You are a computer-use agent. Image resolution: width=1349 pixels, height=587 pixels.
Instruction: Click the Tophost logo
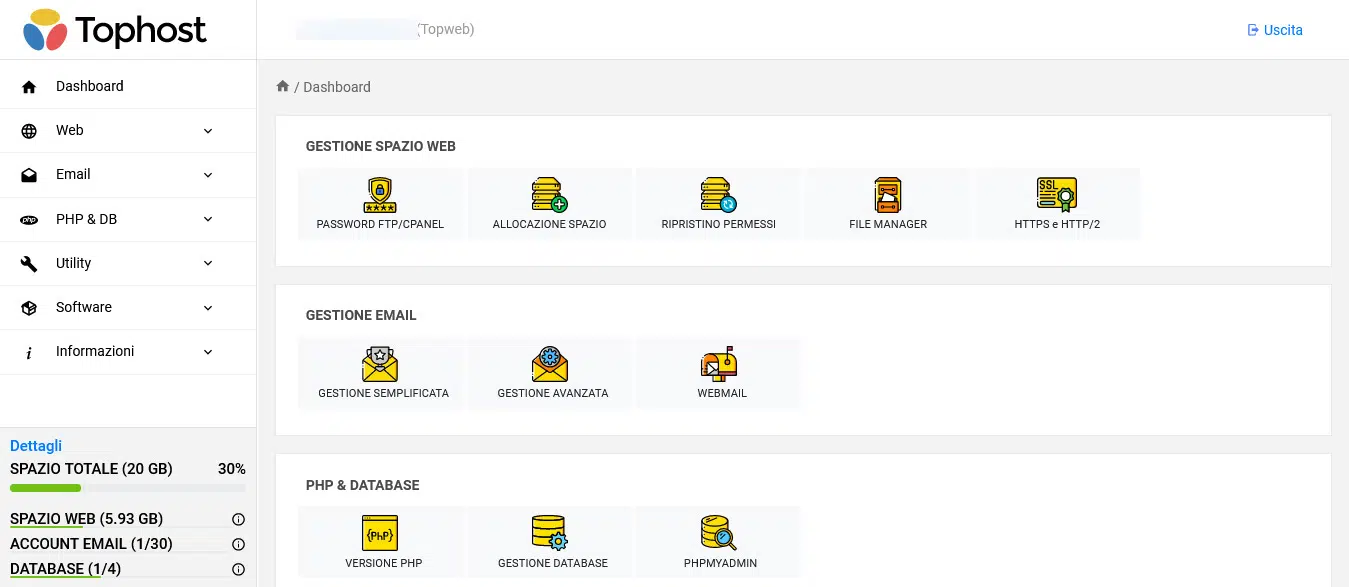(x=113, y=30)
